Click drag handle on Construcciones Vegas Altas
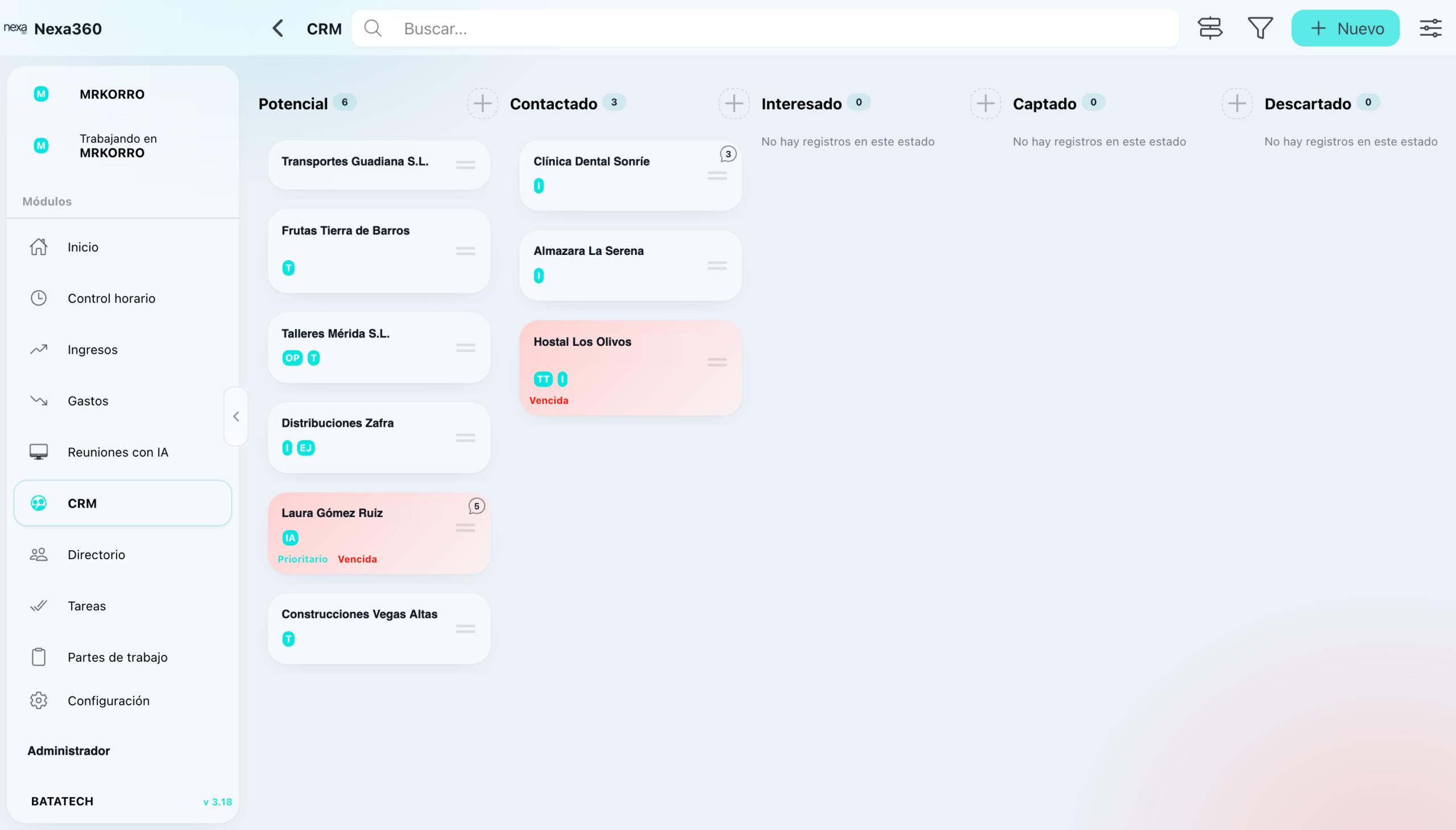Image resolution: width=1456 pixels, height=830 pixels. click(x=466, y=628)
